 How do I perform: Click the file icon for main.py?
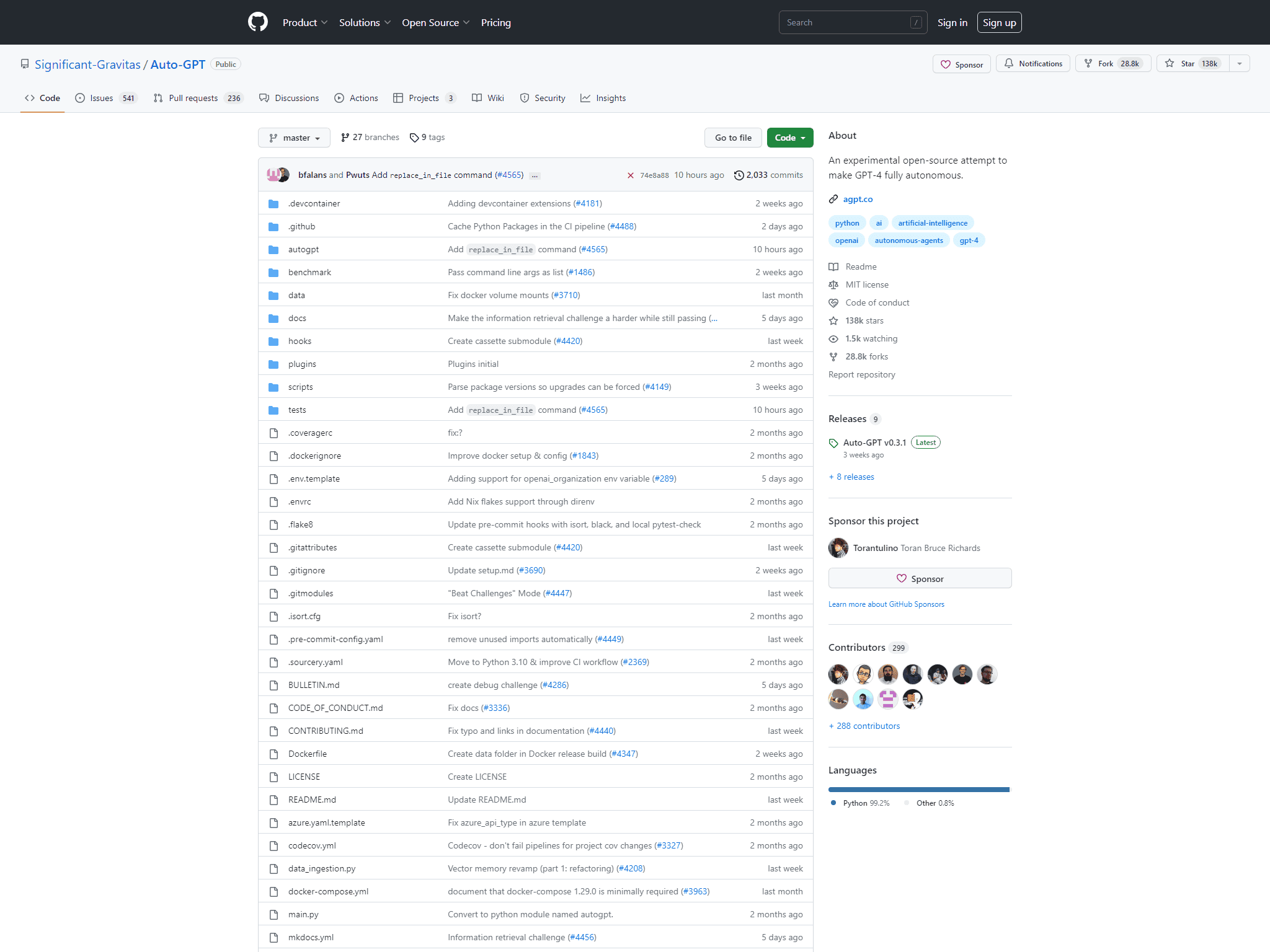(273, 914)
